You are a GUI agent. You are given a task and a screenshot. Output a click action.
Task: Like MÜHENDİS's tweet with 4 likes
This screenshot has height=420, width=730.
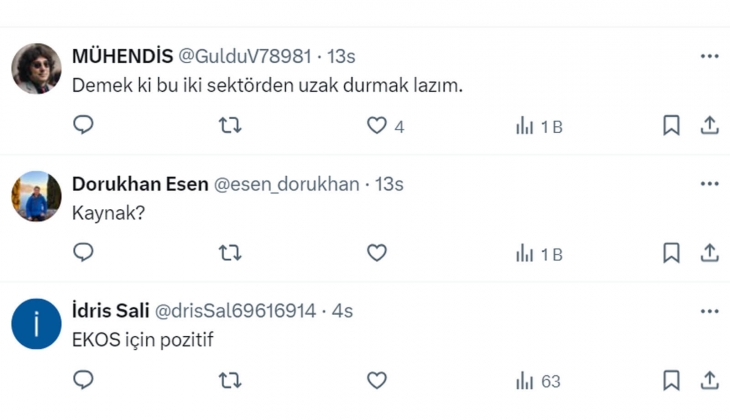(376, 126)
